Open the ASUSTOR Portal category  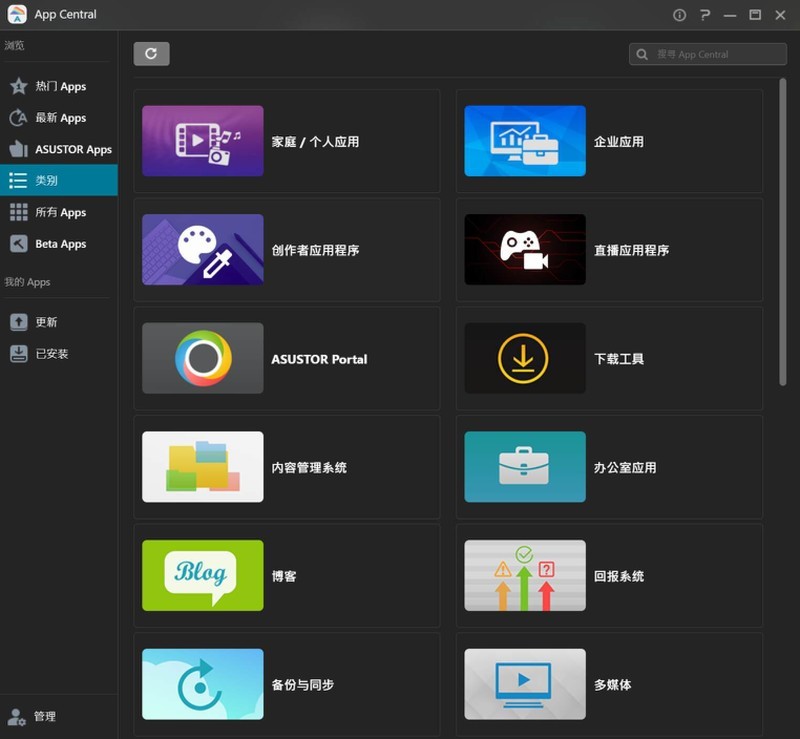[x=287, y=358]
